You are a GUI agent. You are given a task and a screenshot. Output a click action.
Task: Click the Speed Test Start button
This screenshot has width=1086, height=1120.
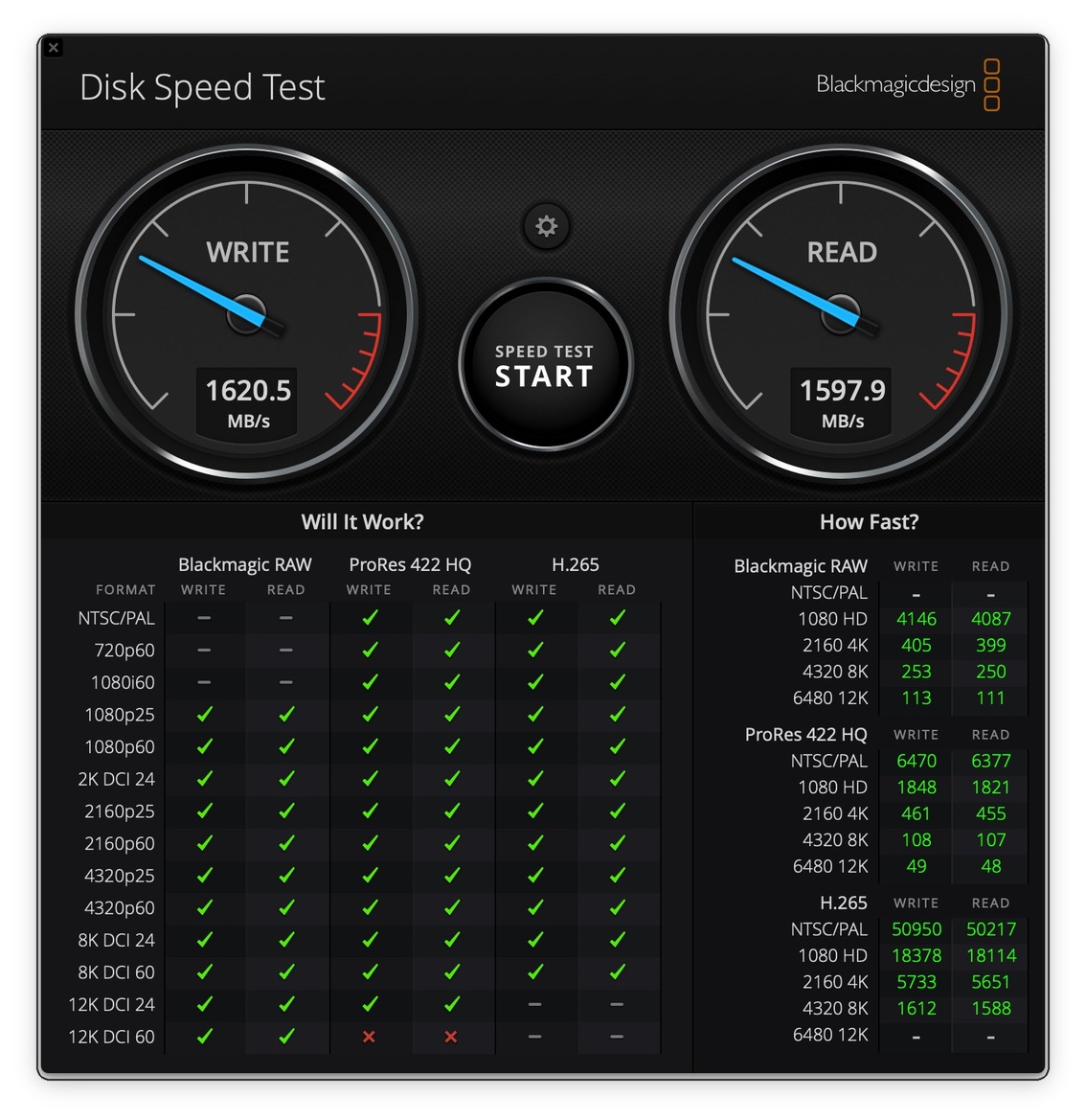tap(546, 365)
